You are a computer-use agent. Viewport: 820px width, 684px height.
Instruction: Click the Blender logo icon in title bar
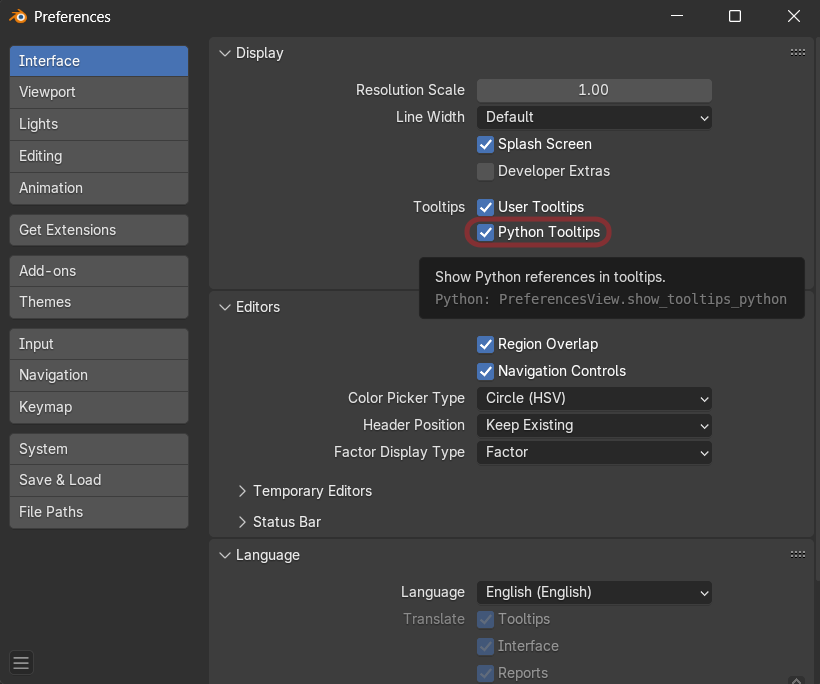(18, 17)
